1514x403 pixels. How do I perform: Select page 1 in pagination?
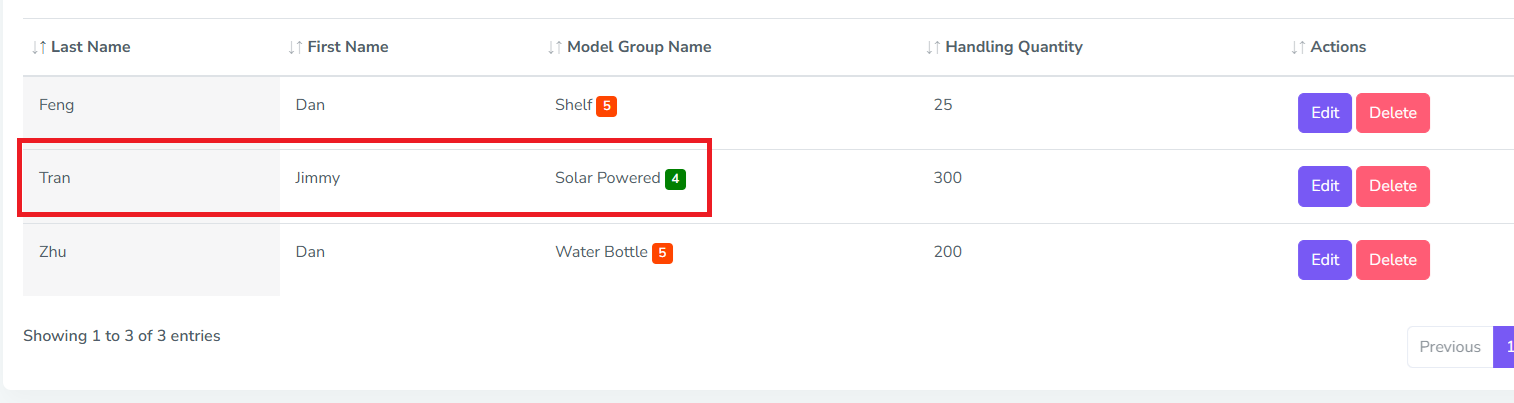pos(1506,347)
